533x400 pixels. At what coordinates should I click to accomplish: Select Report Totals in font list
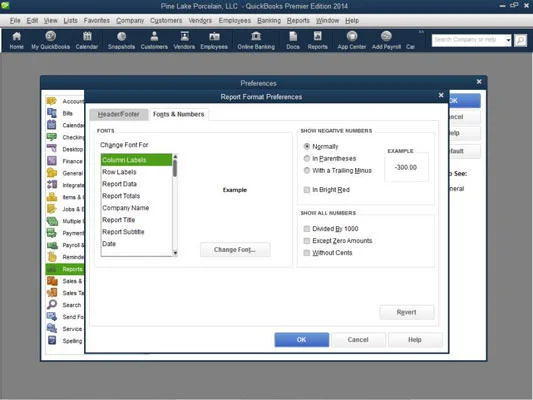pyautogui.click(x=137, y=196)
